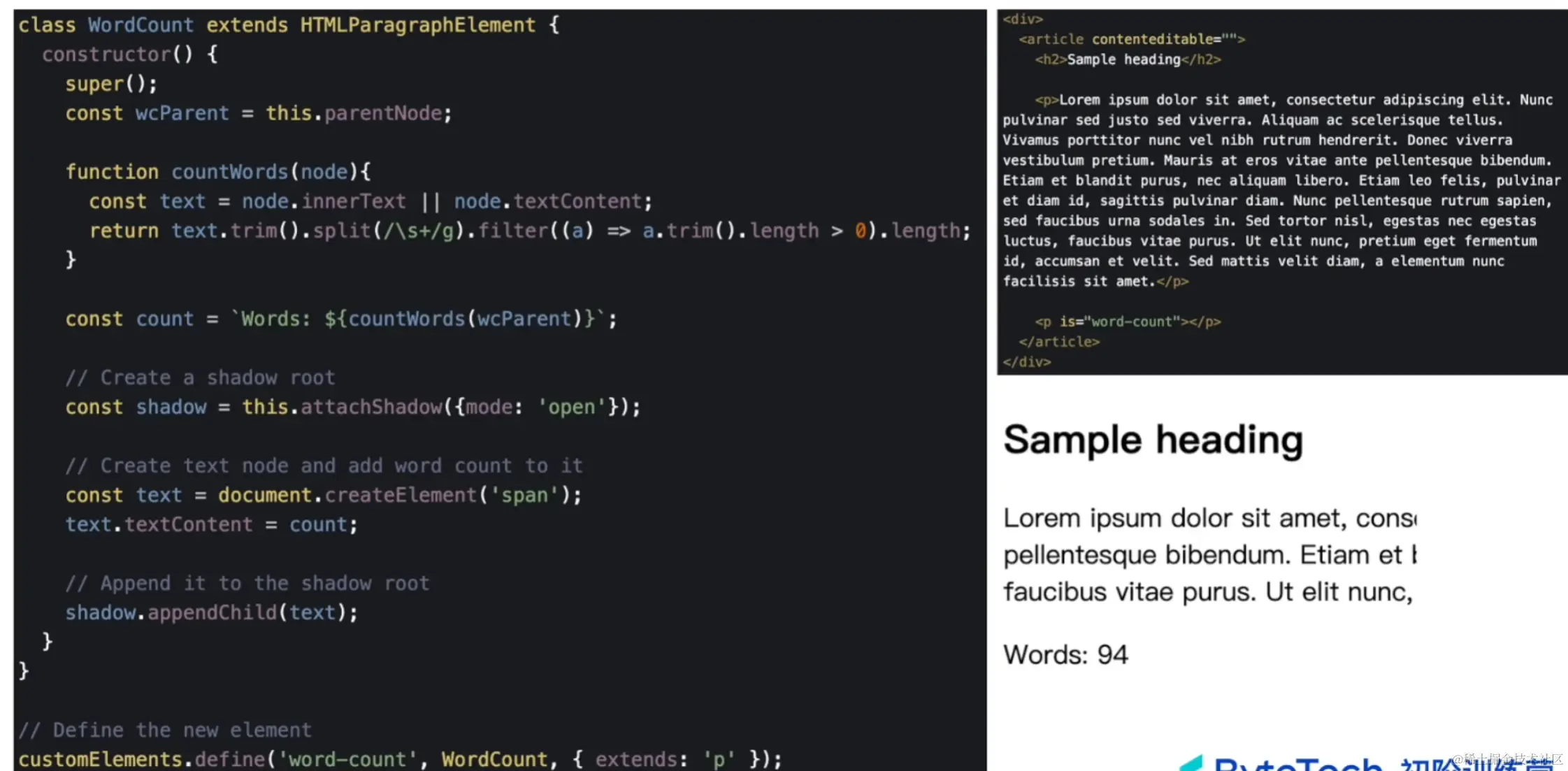Click the line containing node.innerText || node.textContent
Screen dimensions: 1568x771
coord(371,201)
